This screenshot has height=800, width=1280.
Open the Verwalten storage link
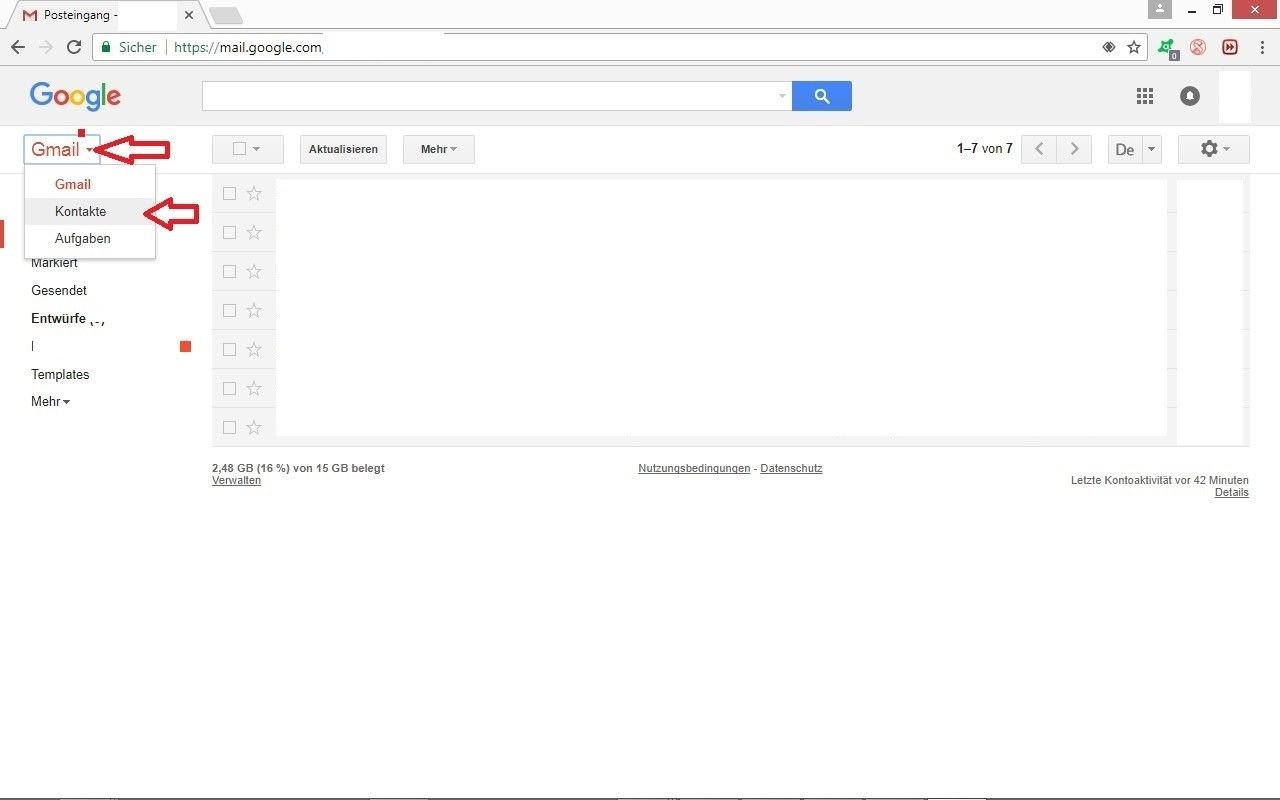236,480
